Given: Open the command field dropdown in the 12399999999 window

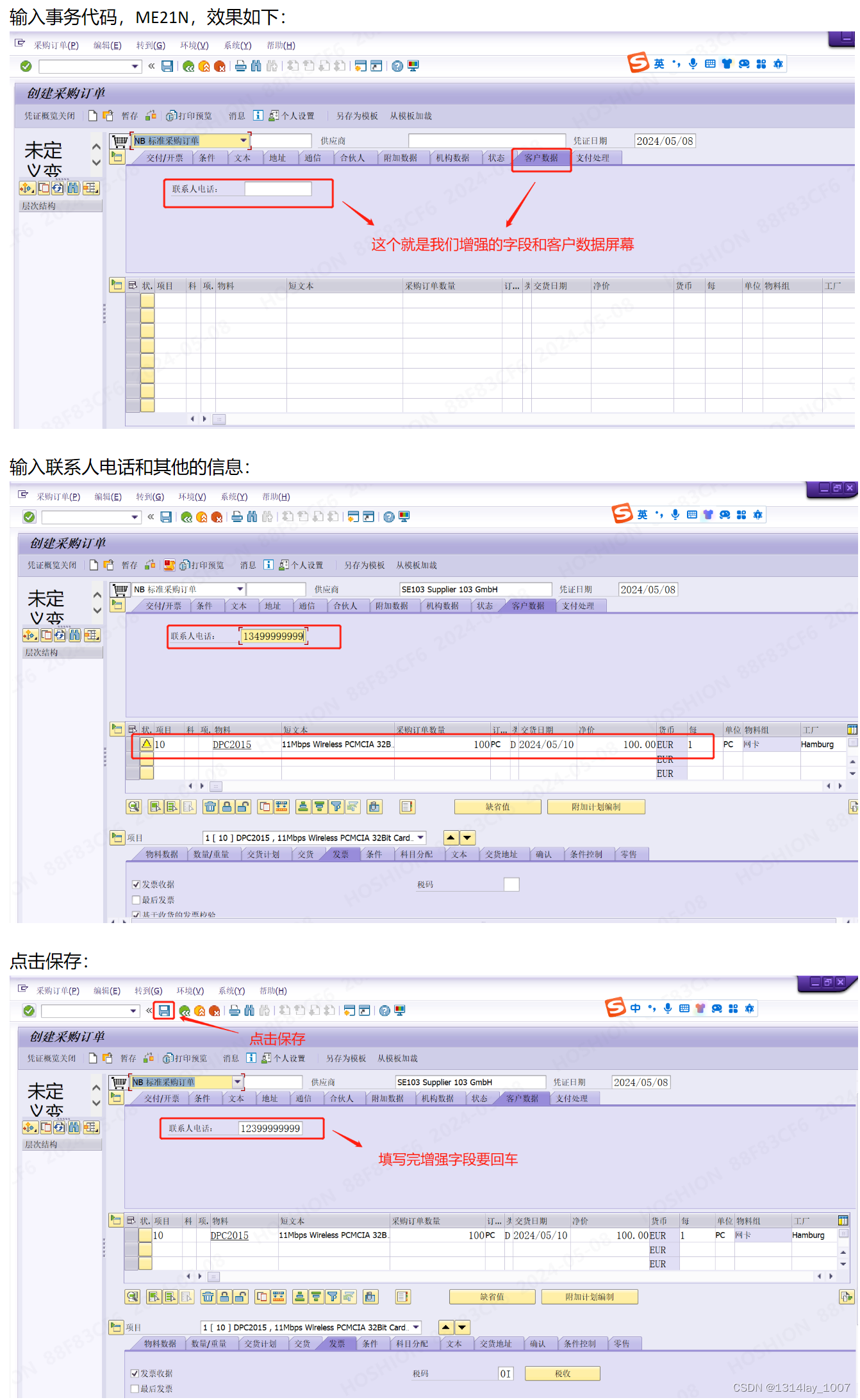Looking at the screenshot, I should (x=134, y=1011).
